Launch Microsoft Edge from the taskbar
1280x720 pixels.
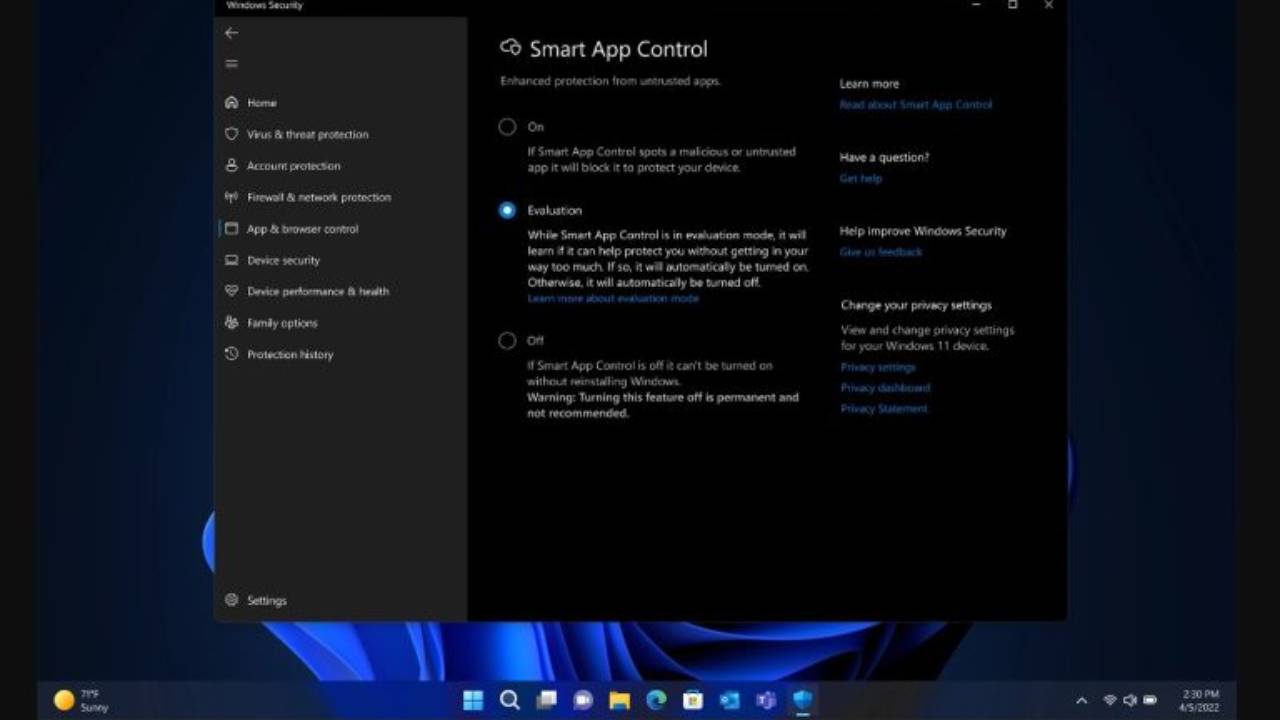pyautogui.click(x=656, y=699)
